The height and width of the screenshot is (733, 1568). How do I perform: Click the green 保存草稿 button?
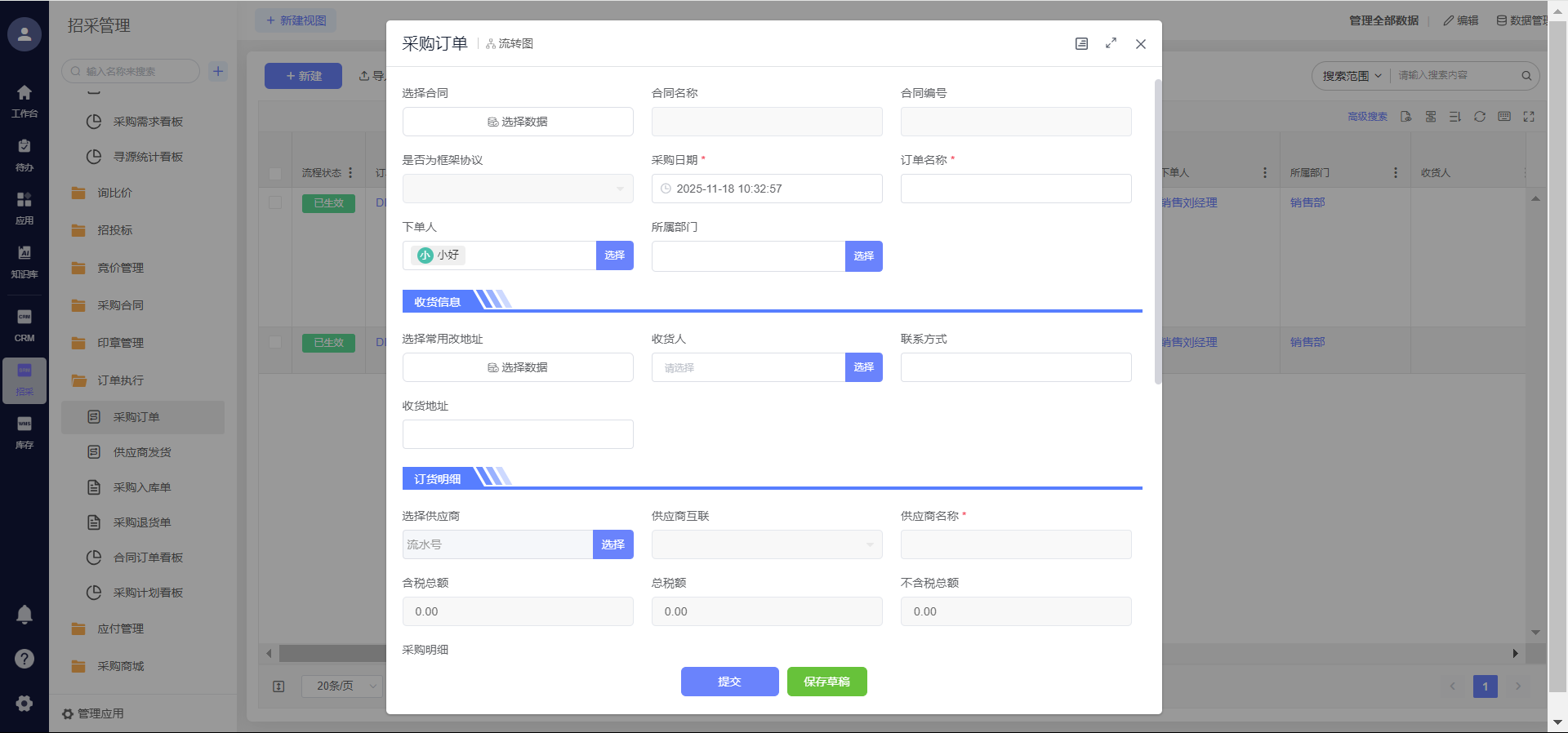point(826,682)
